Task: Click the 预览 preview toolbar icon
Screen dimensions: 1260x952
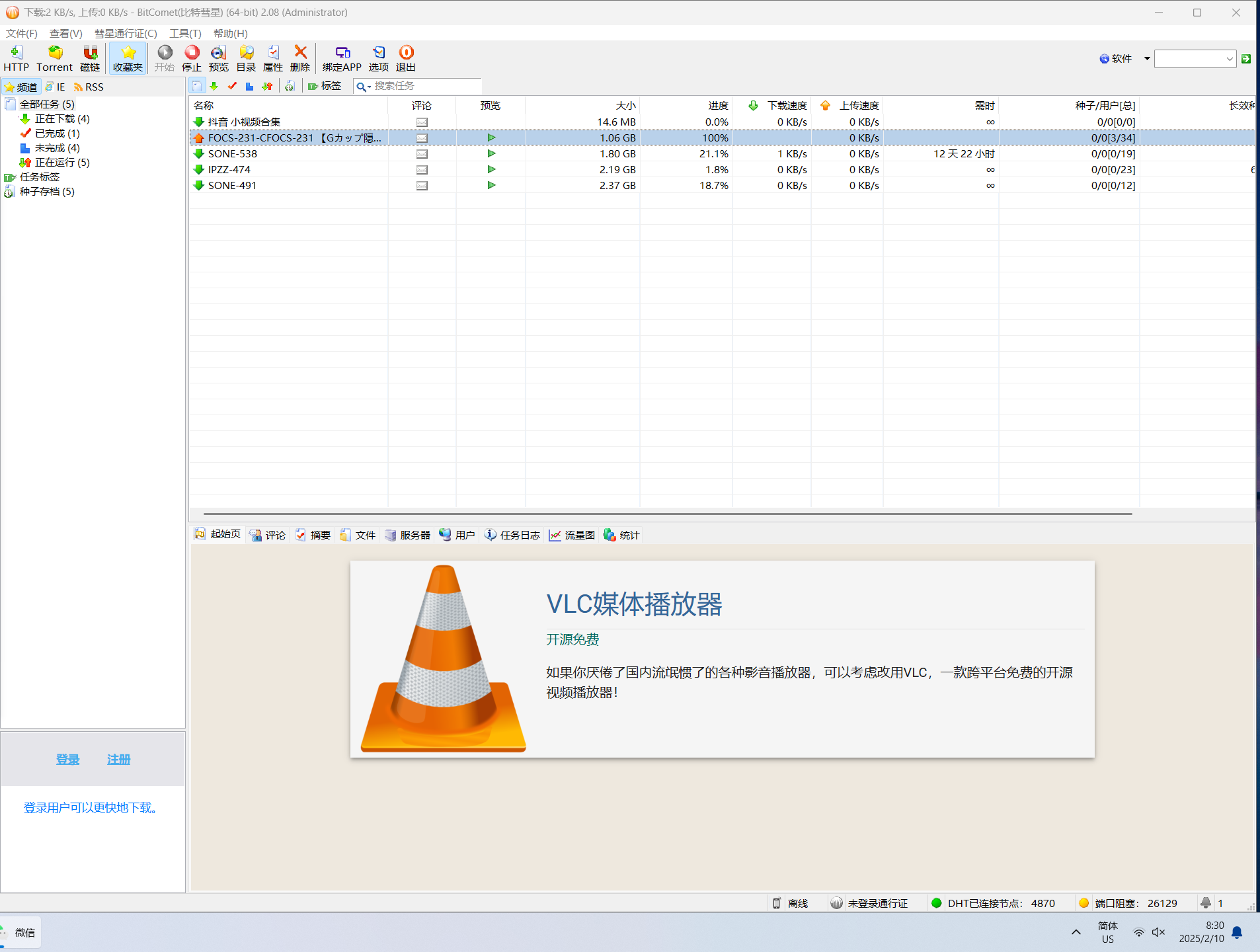Action: click(219, 58)
